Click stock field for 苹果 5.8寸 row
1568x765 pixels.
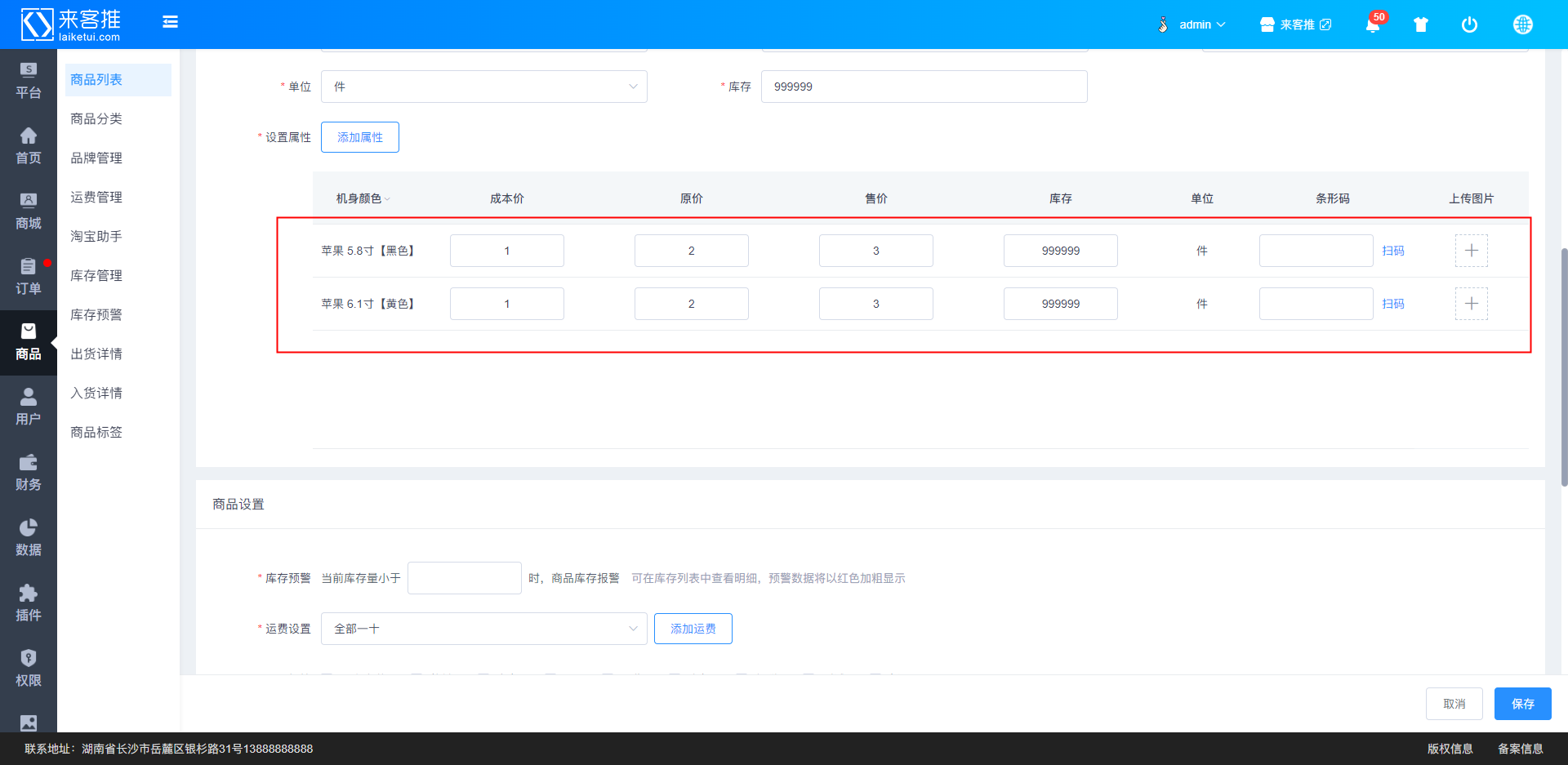[x=1061, y=251]
